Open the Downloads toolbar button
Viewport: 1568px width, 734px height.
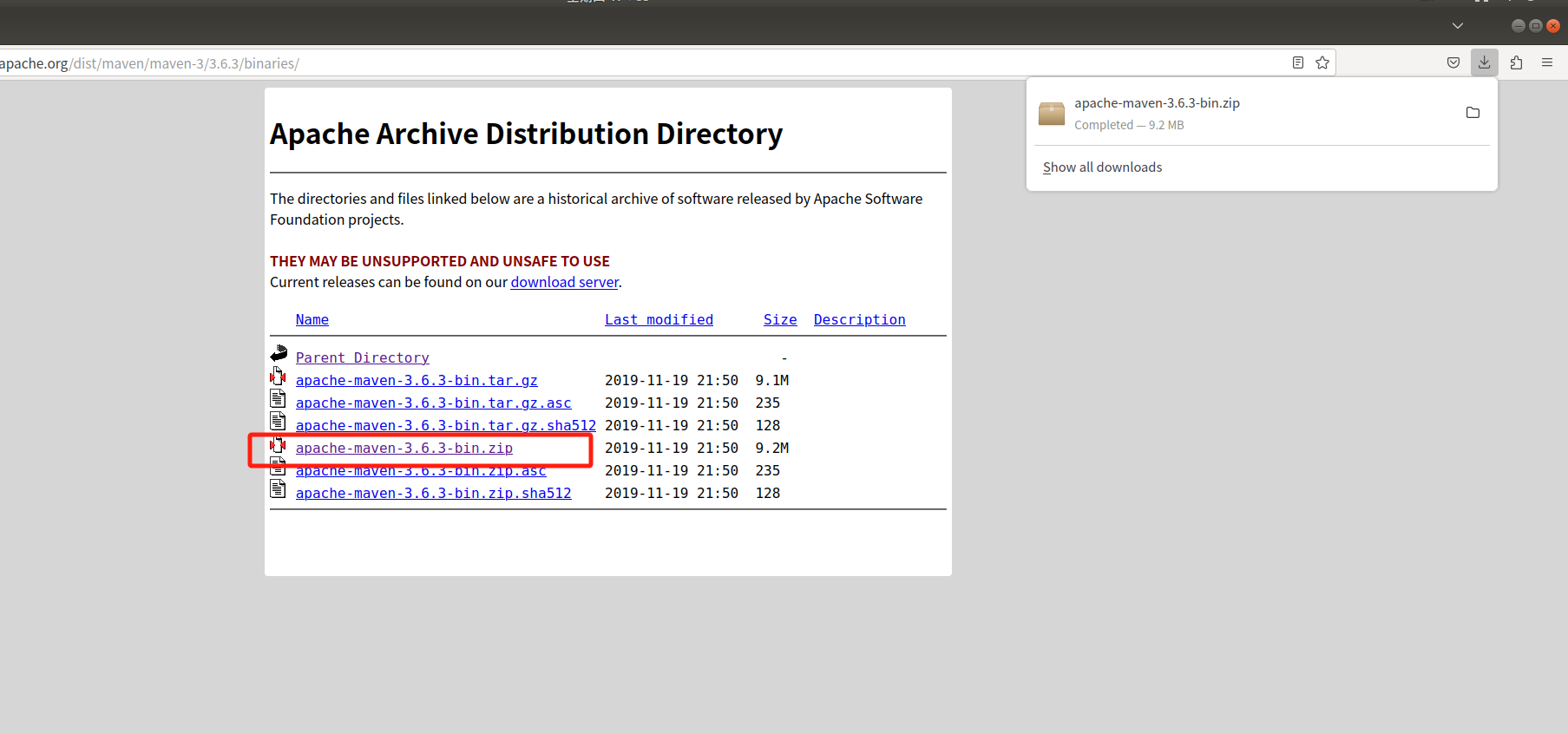1484,62
